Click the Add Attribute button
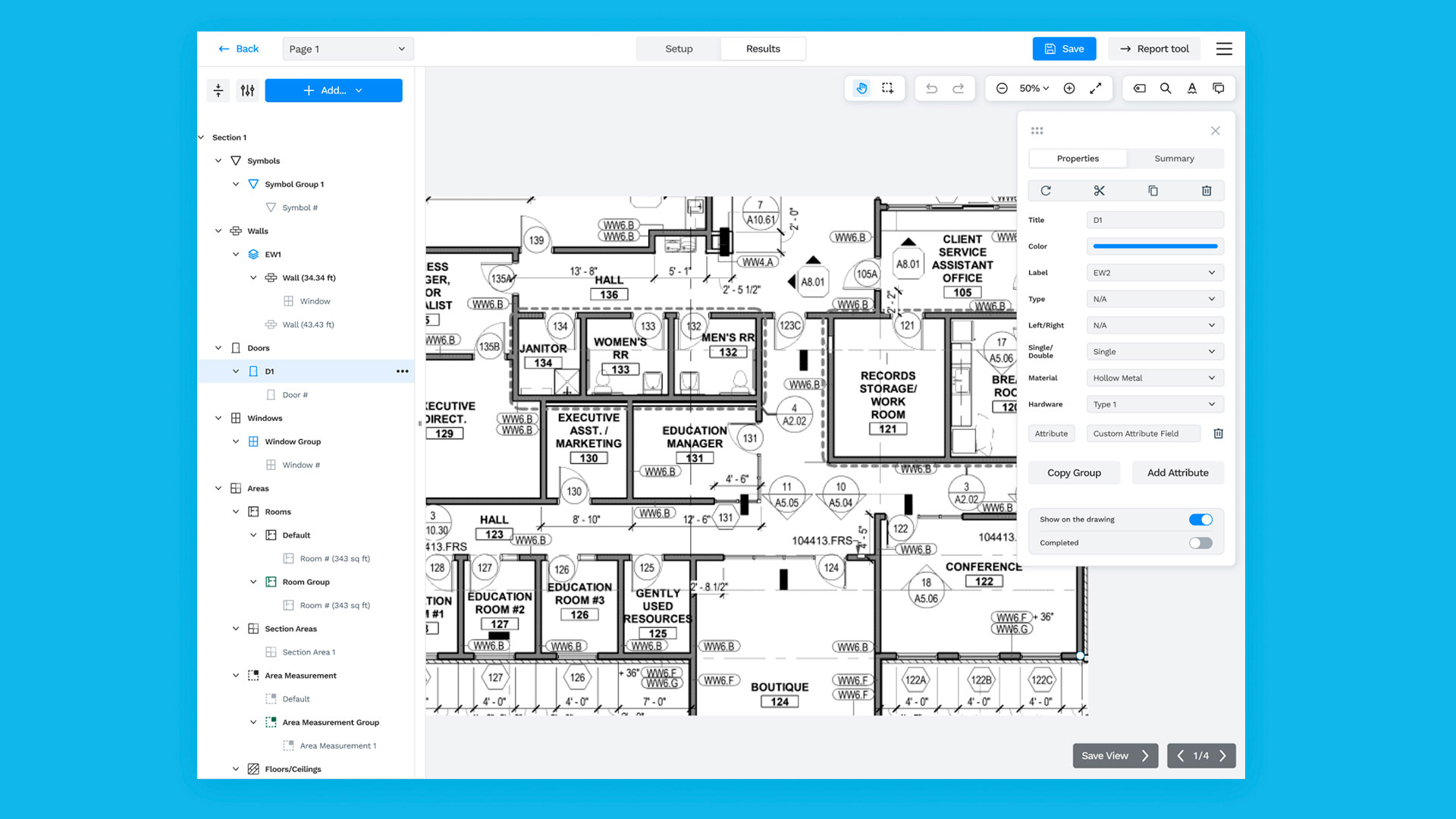 (1178, 472)
